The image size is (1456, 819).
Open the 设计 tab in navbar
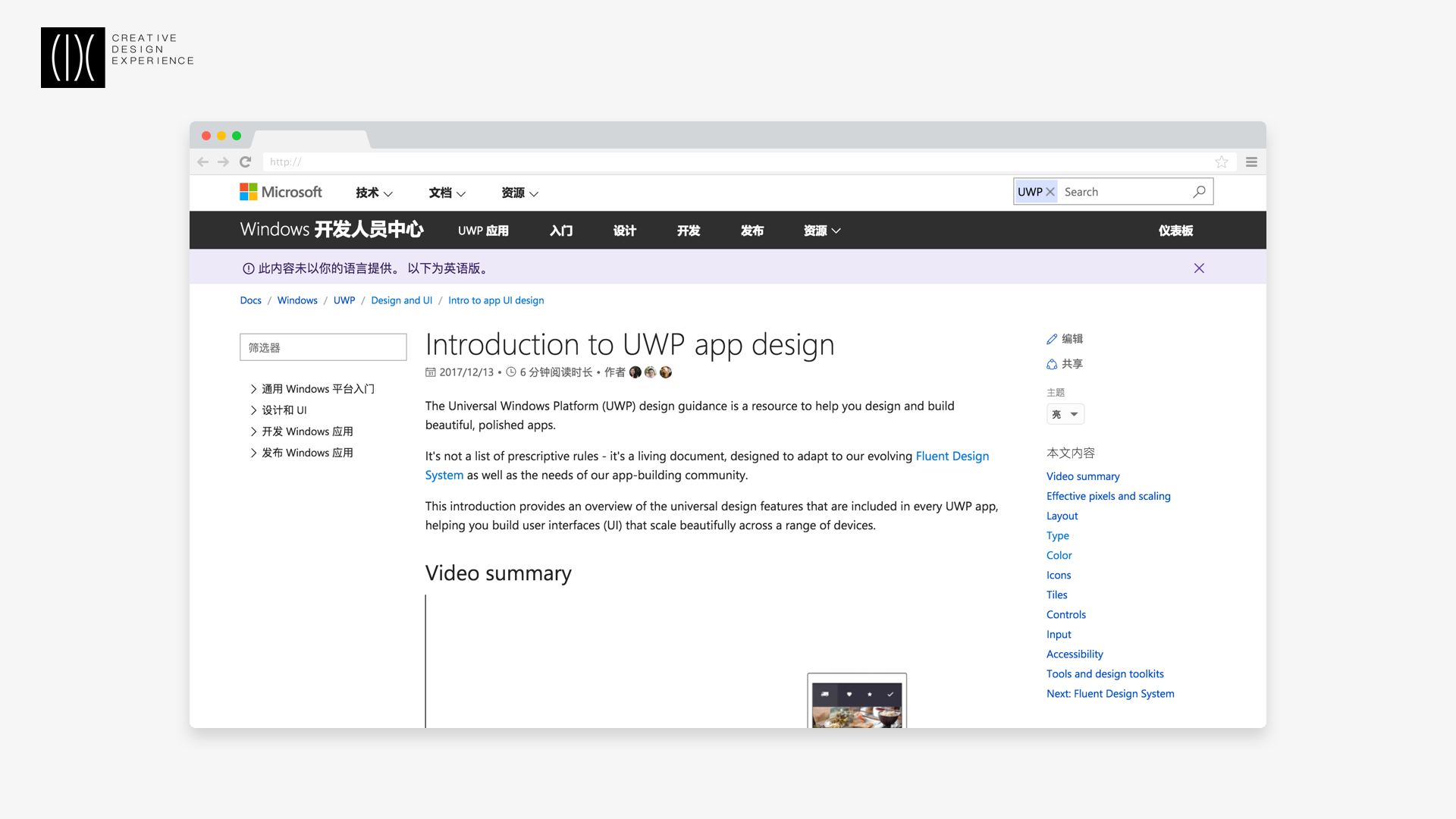pyautogui.click(x=625, y=231)
